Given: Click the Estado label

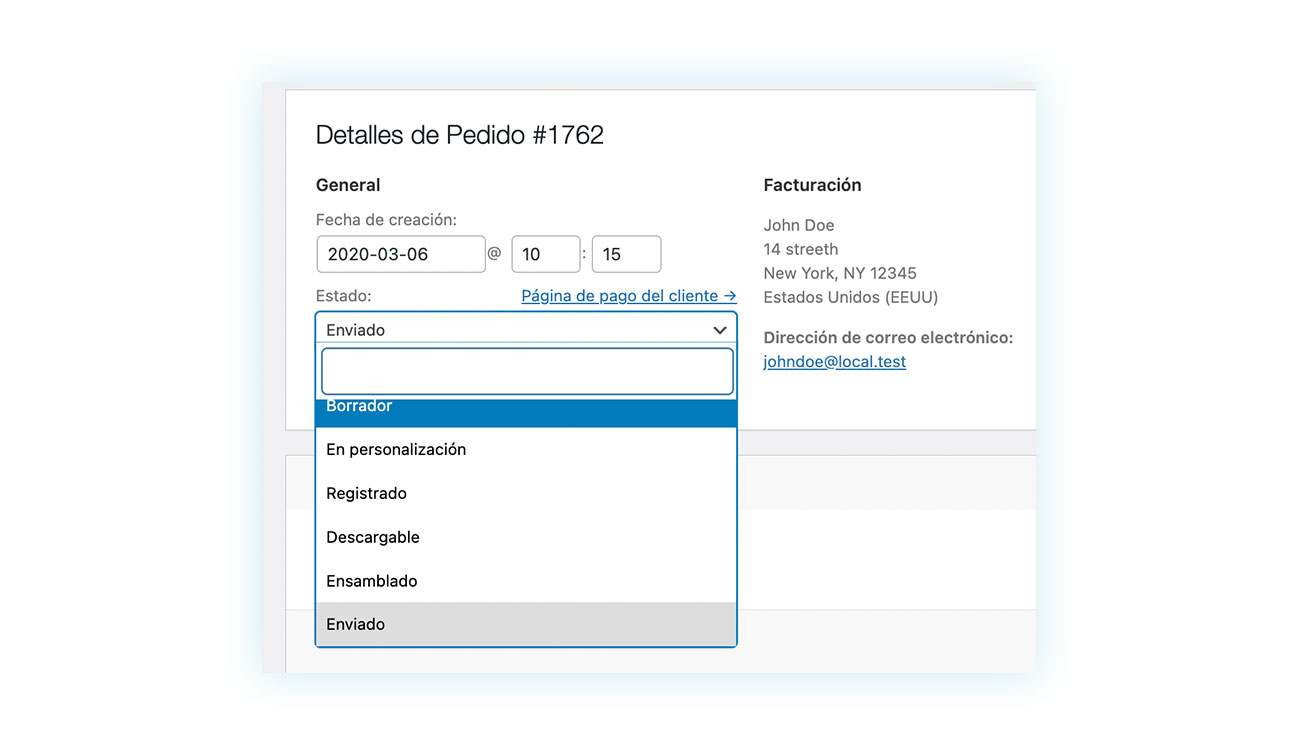Looking at the screenshot, I should 344,296.
